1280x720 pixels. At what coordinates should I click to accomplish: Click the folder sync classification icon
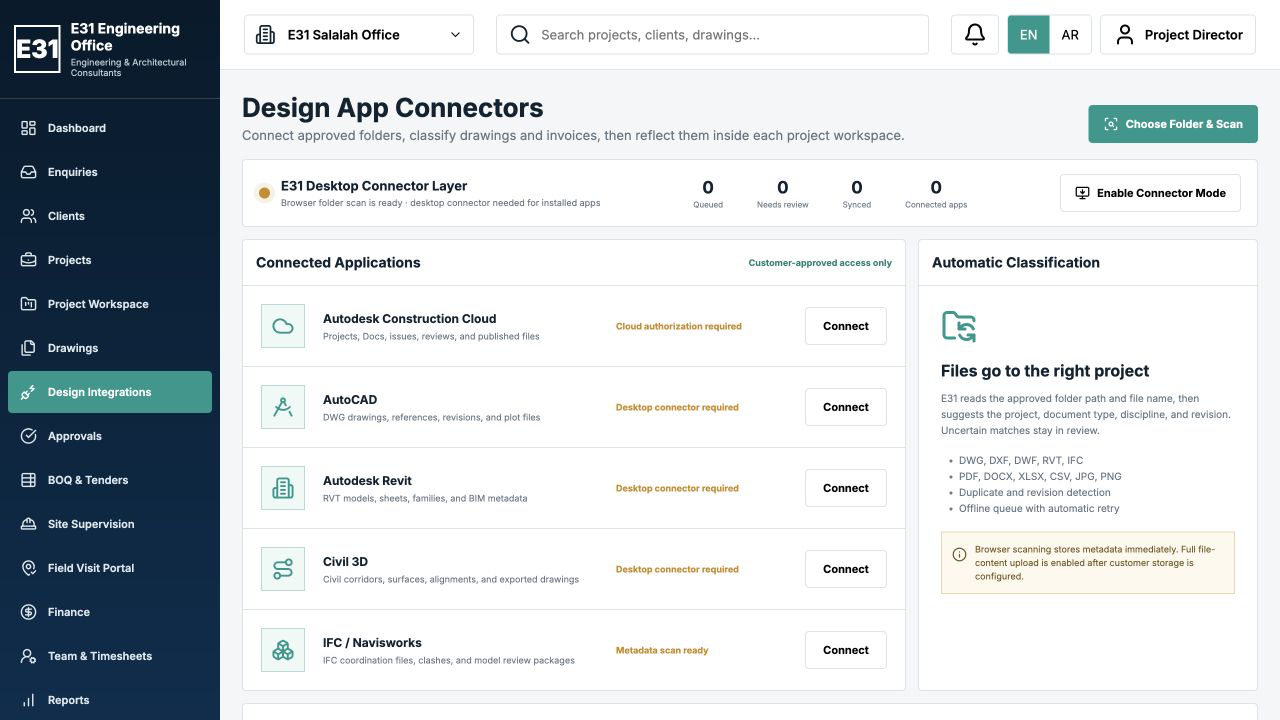(959, 327)
